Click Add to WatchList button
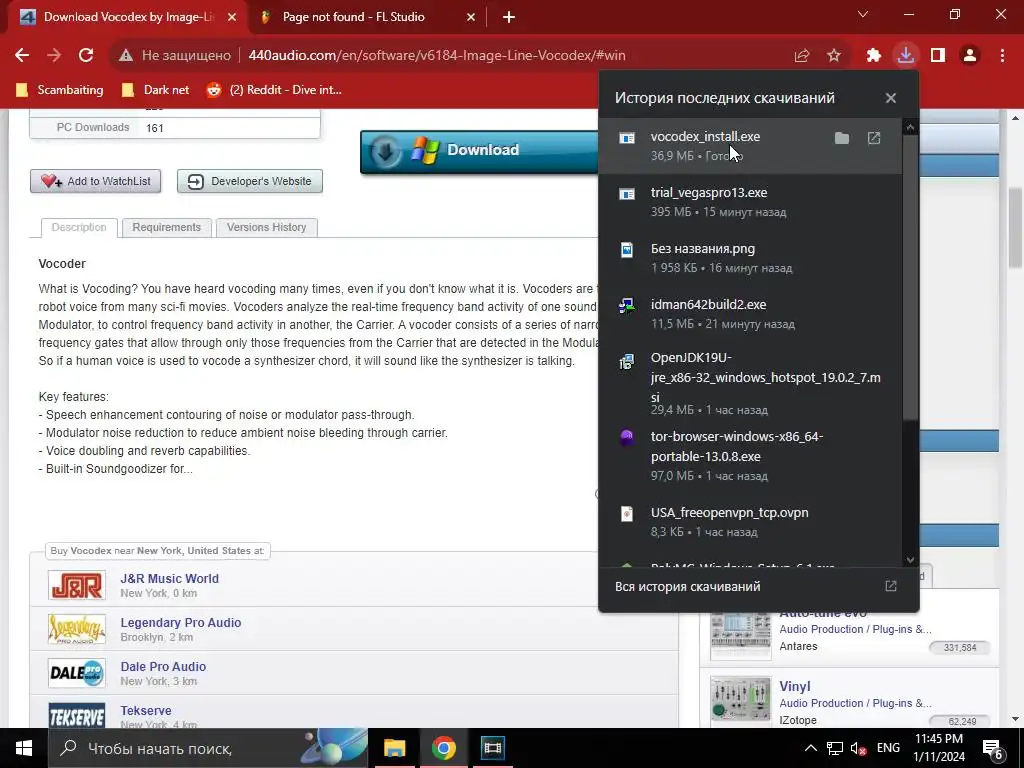 (95, 181)
